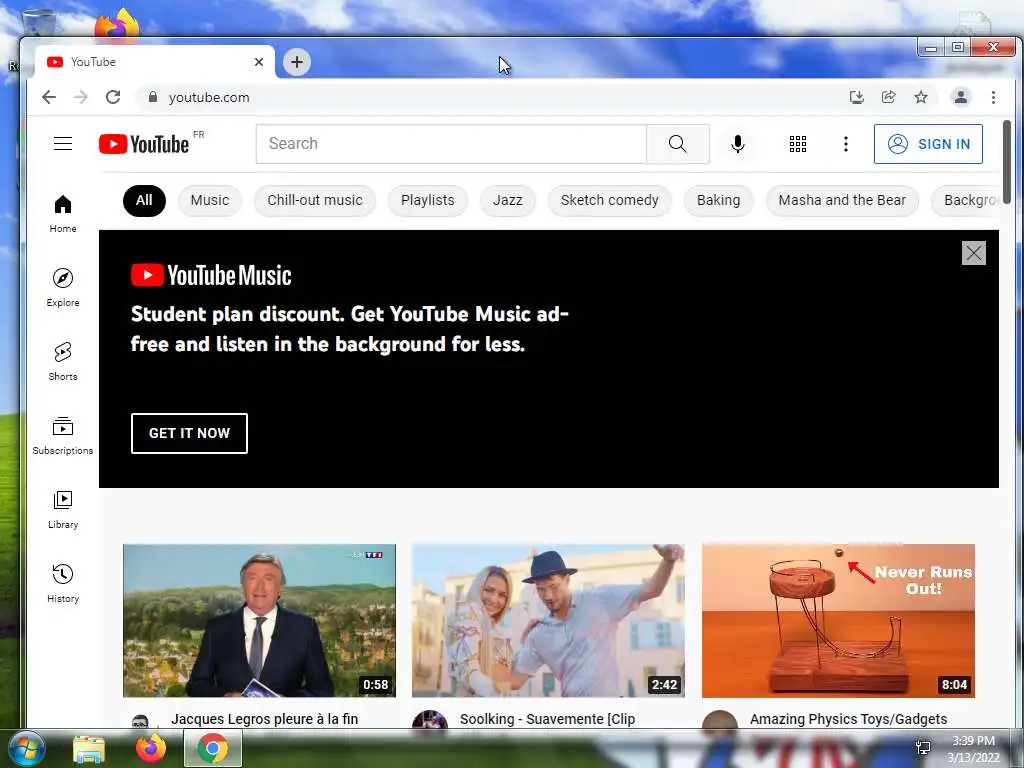Click the browser forward arrow
Screen dimensions: 1024x768
click(x=81, y=97)
